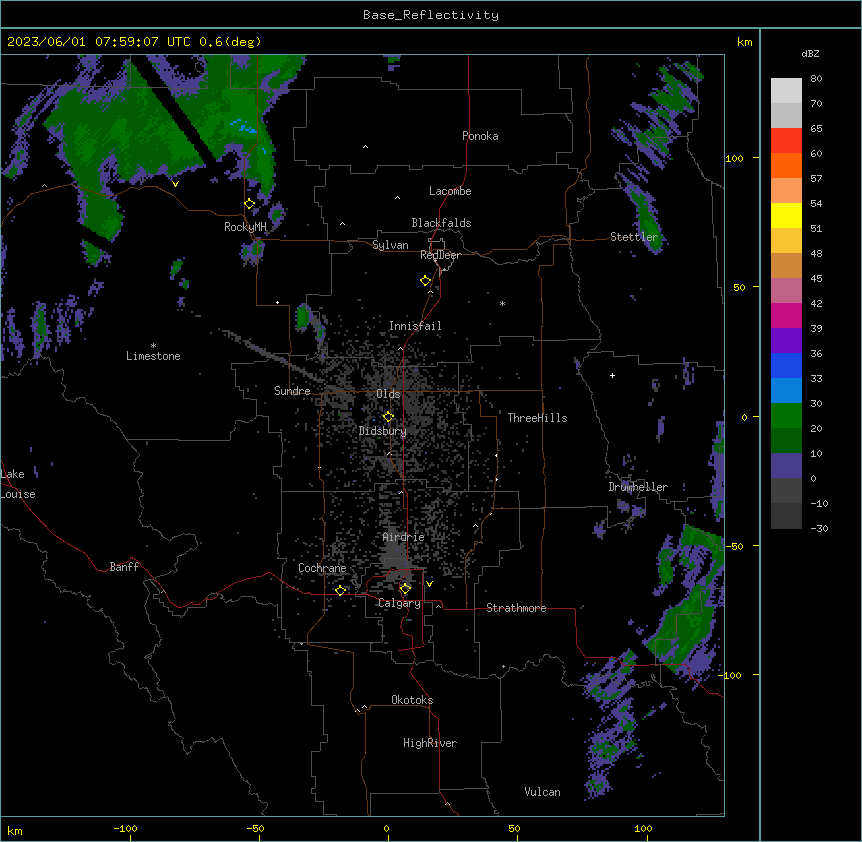Click the red 60-65 dBZ legend swatch
The height and width of the screenshot is (842, 862).
[x=786, y=141]
